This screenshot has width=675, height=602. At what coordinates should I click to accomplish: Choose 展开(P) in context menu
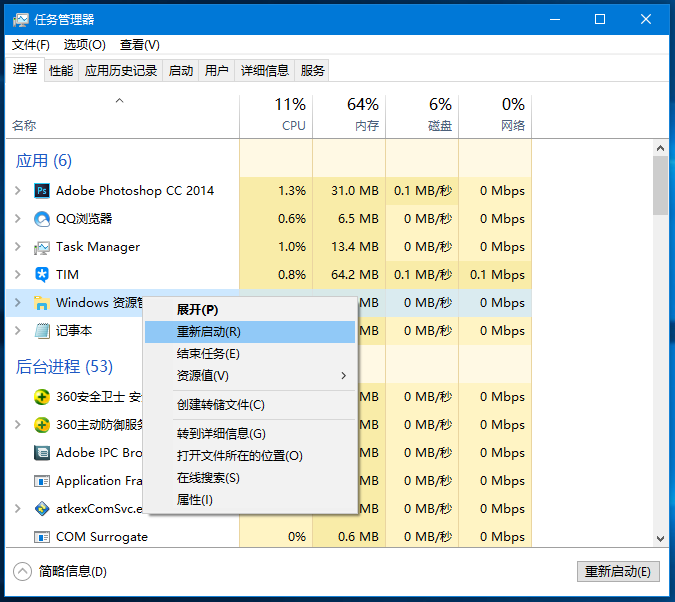(250, 310)
